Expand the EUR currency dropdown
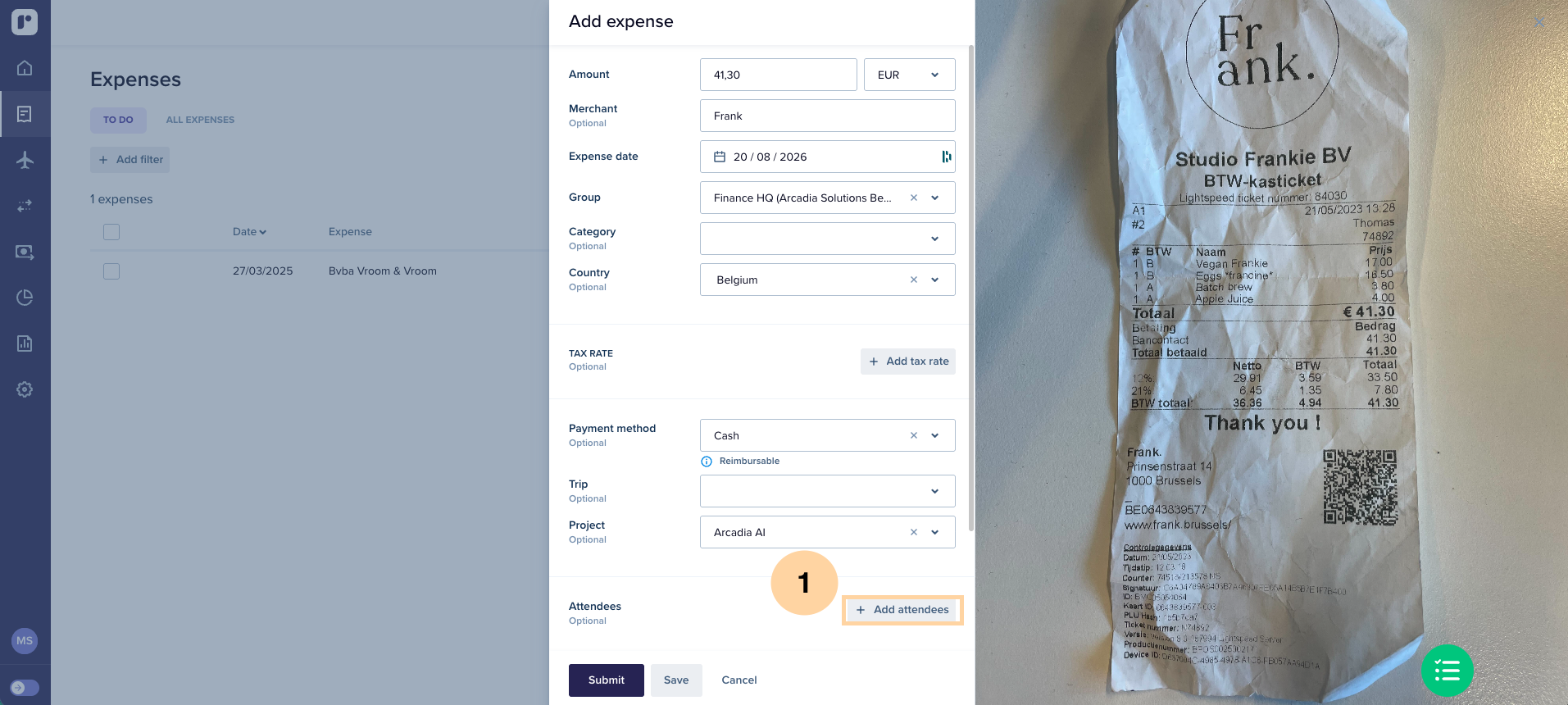Image resolution: width=1568 pixels, height=705 pixels. click(x=909, y=75)
